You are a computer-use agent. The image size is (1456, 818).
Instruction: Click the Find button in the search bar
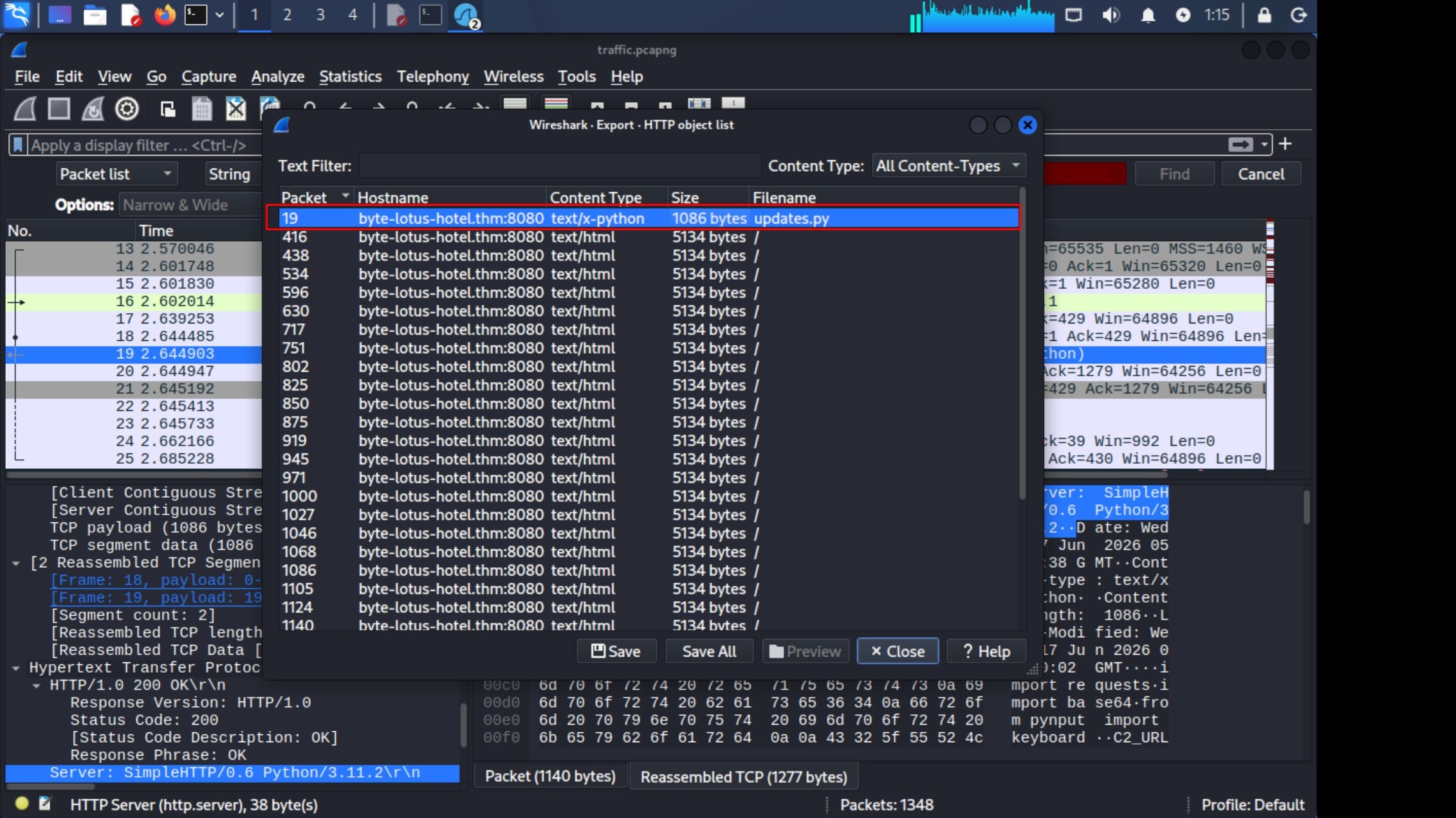click(x=1174, y=174)
